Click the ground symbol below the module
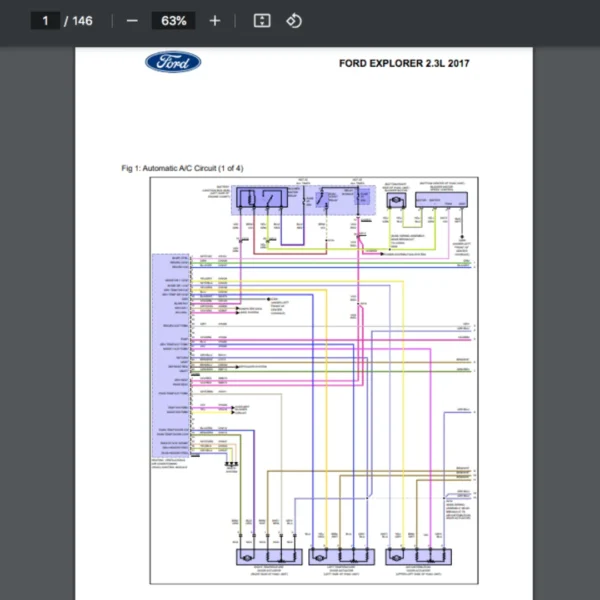This screenshot has height=600, width=600. coord(232,466)
